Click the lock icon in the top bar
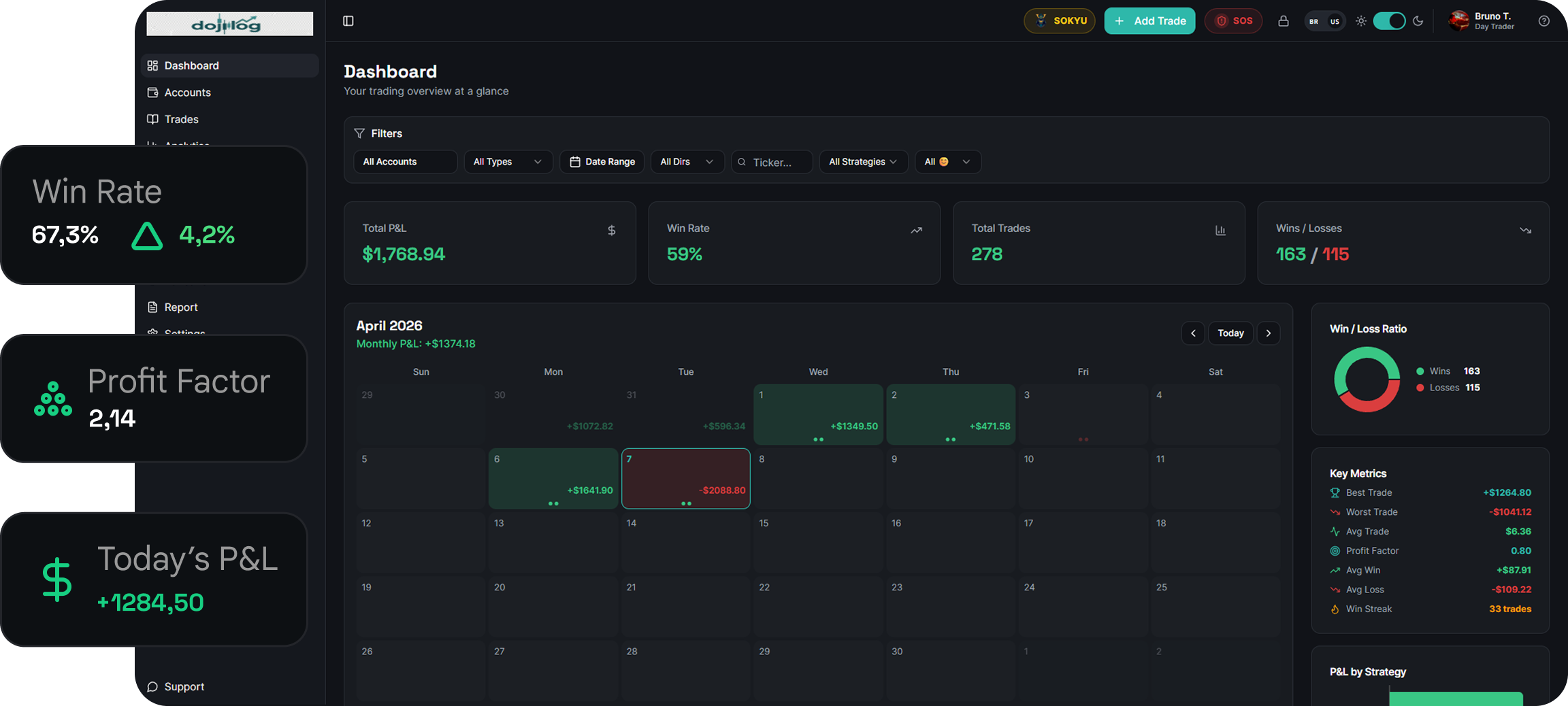Image resolution: width=1568 pixels, height=706 pixels. 1284,21
